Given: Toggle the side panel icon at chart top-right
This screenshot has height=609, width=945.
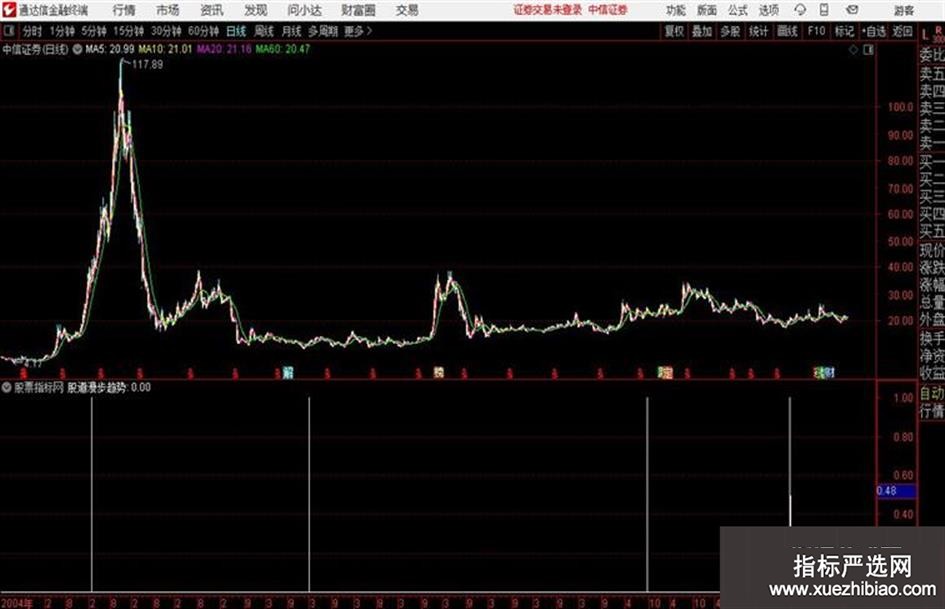Looking at the screenshot, I should pyautogui.click(x=868, y=50).
